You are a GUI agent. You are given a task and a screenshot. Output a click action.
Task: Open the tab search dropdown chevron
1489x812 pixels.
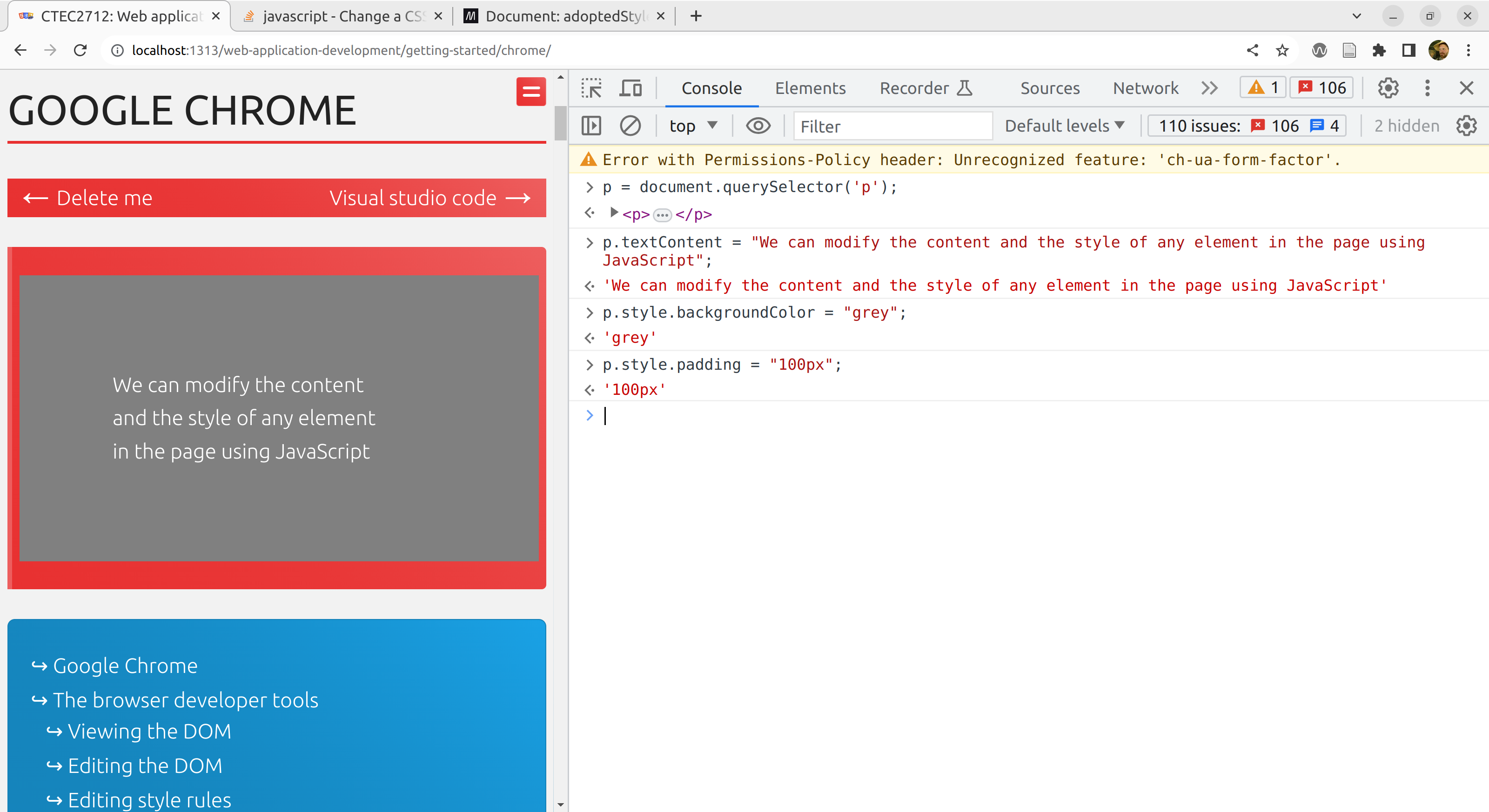pos(1357,16)
